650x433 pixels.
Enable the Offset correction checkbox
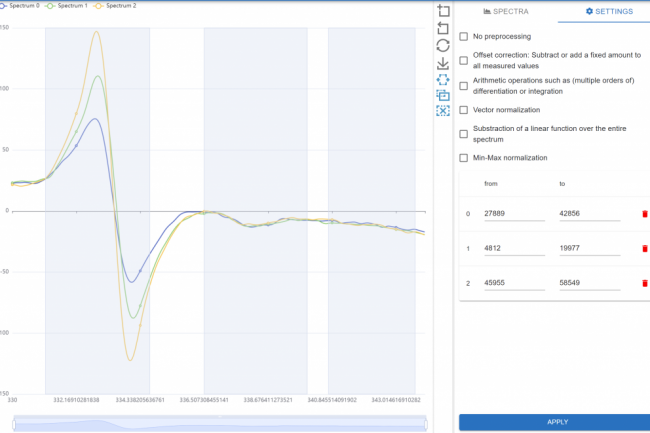click(x=463, y=61)
